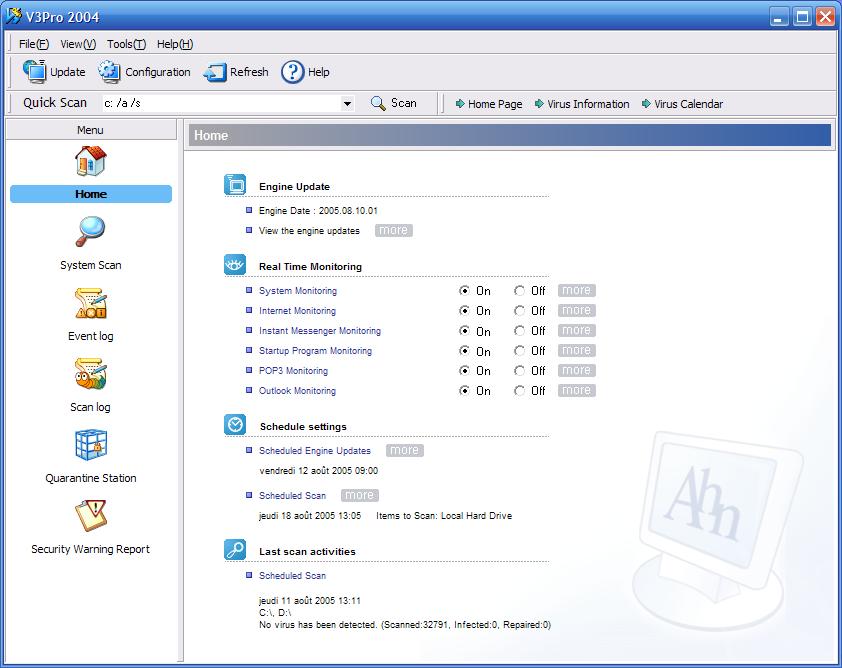Select Security Warning Report label
The image size is (842, 668).
(91, 549)
